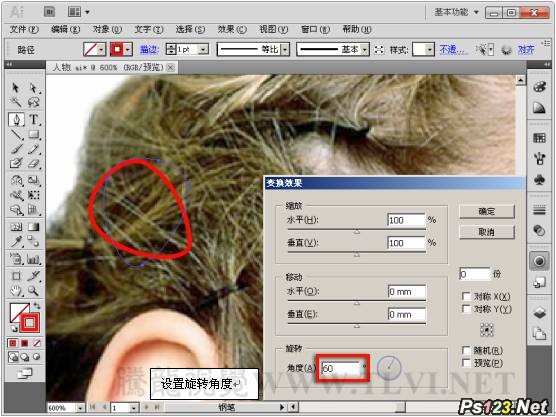Click the reference point locator in dialog
The width and height of the screenshot is (556, 417).
[x=486, y=330]
